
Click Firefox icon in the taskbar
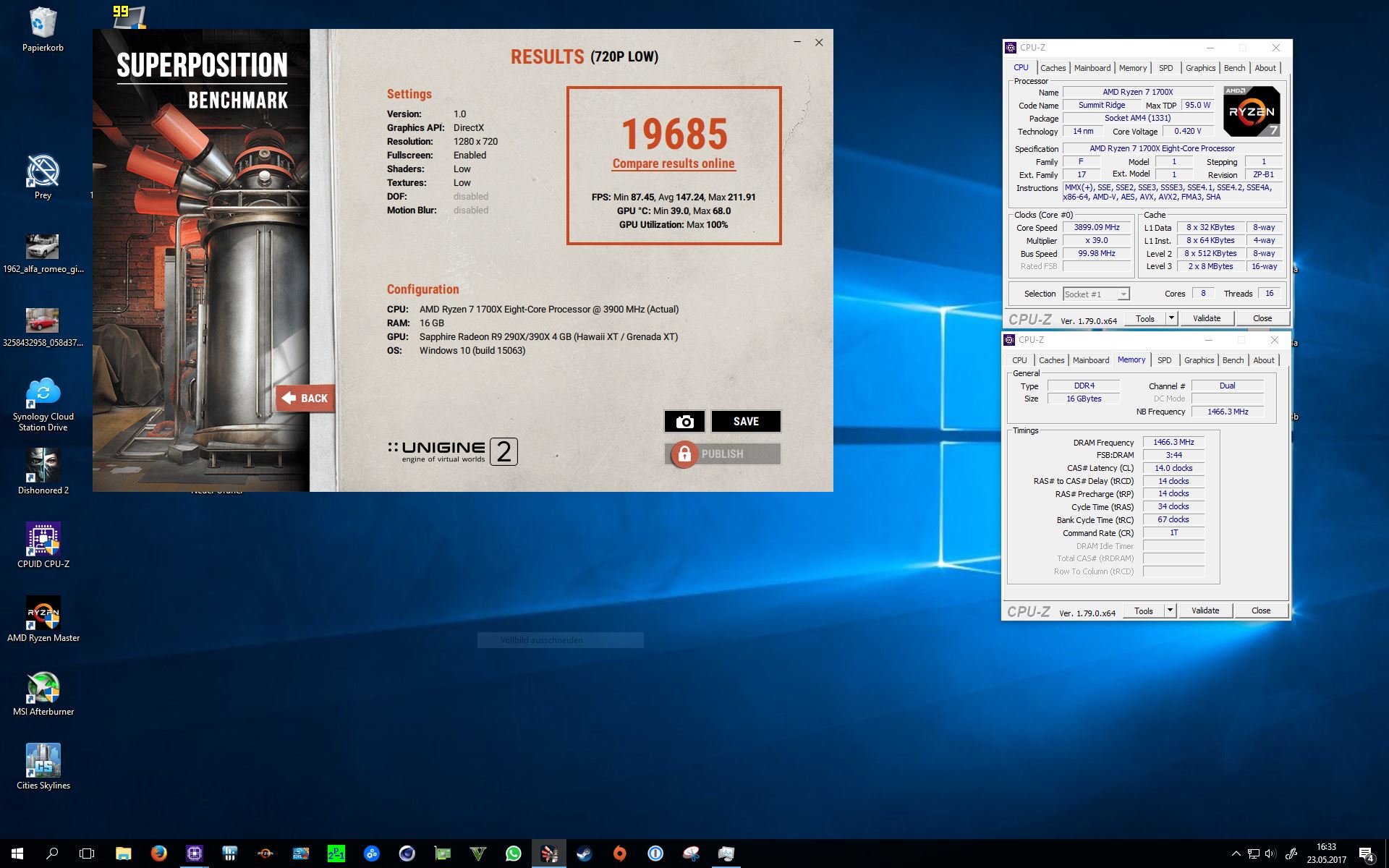click(158, 854)
